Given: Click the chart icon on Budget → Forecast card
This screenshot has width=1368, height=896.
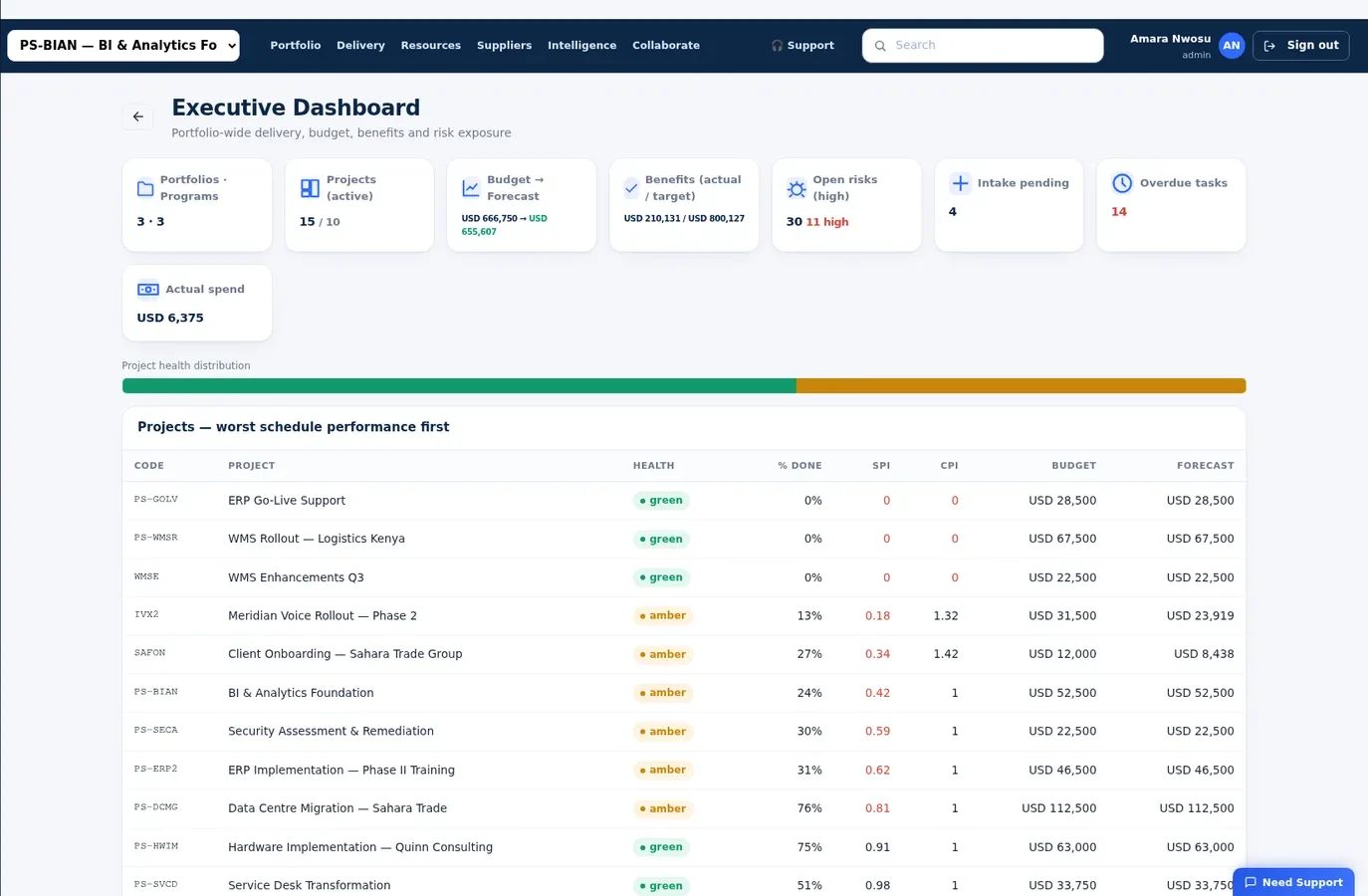Looking at the screenshot, I should (471, 188).
